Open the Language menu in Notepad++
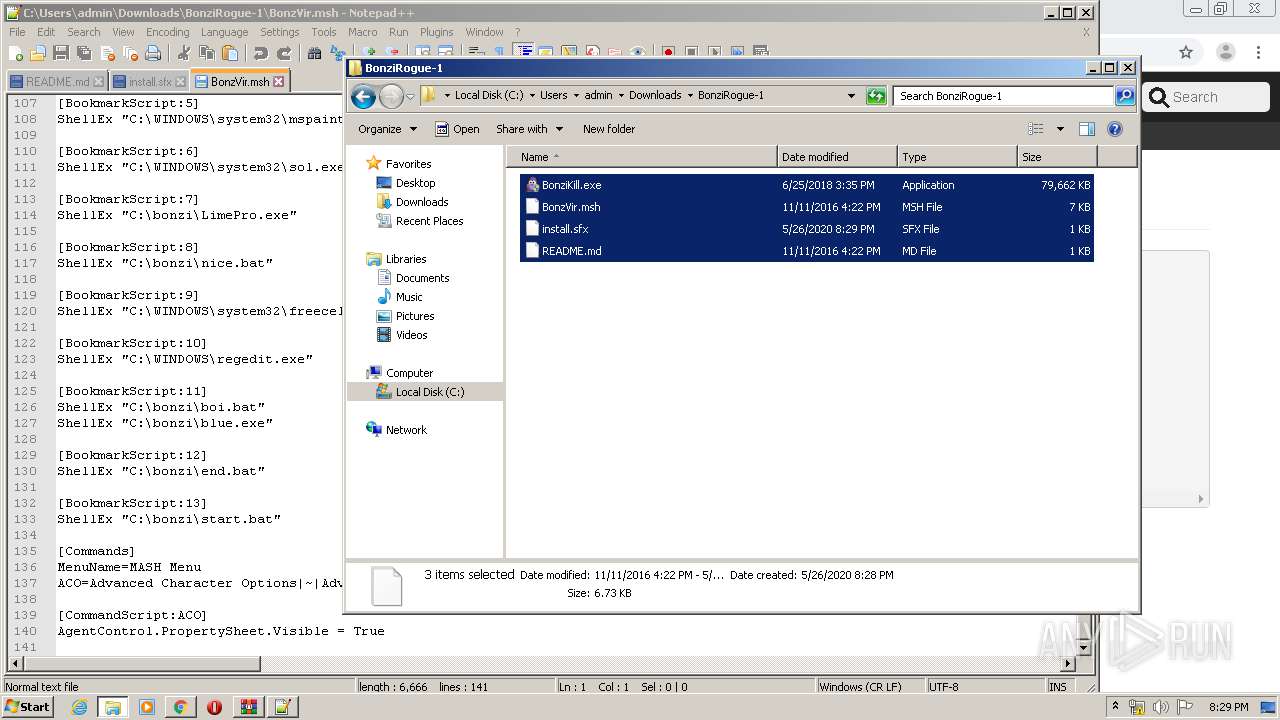The height and width of the screenshot is (720, 1280). 224,32
